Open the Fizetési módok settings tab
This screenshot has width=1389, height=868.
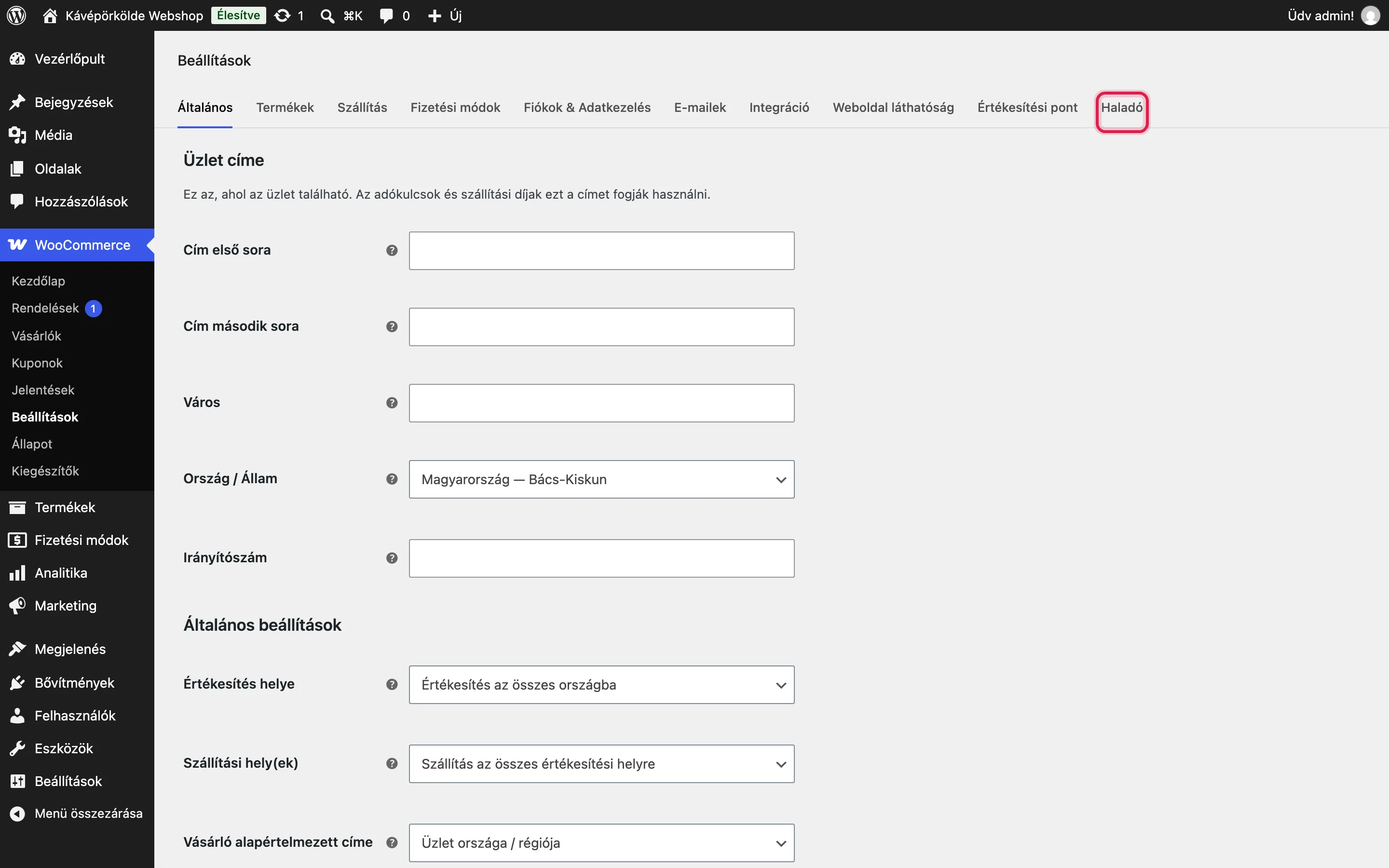455,108
